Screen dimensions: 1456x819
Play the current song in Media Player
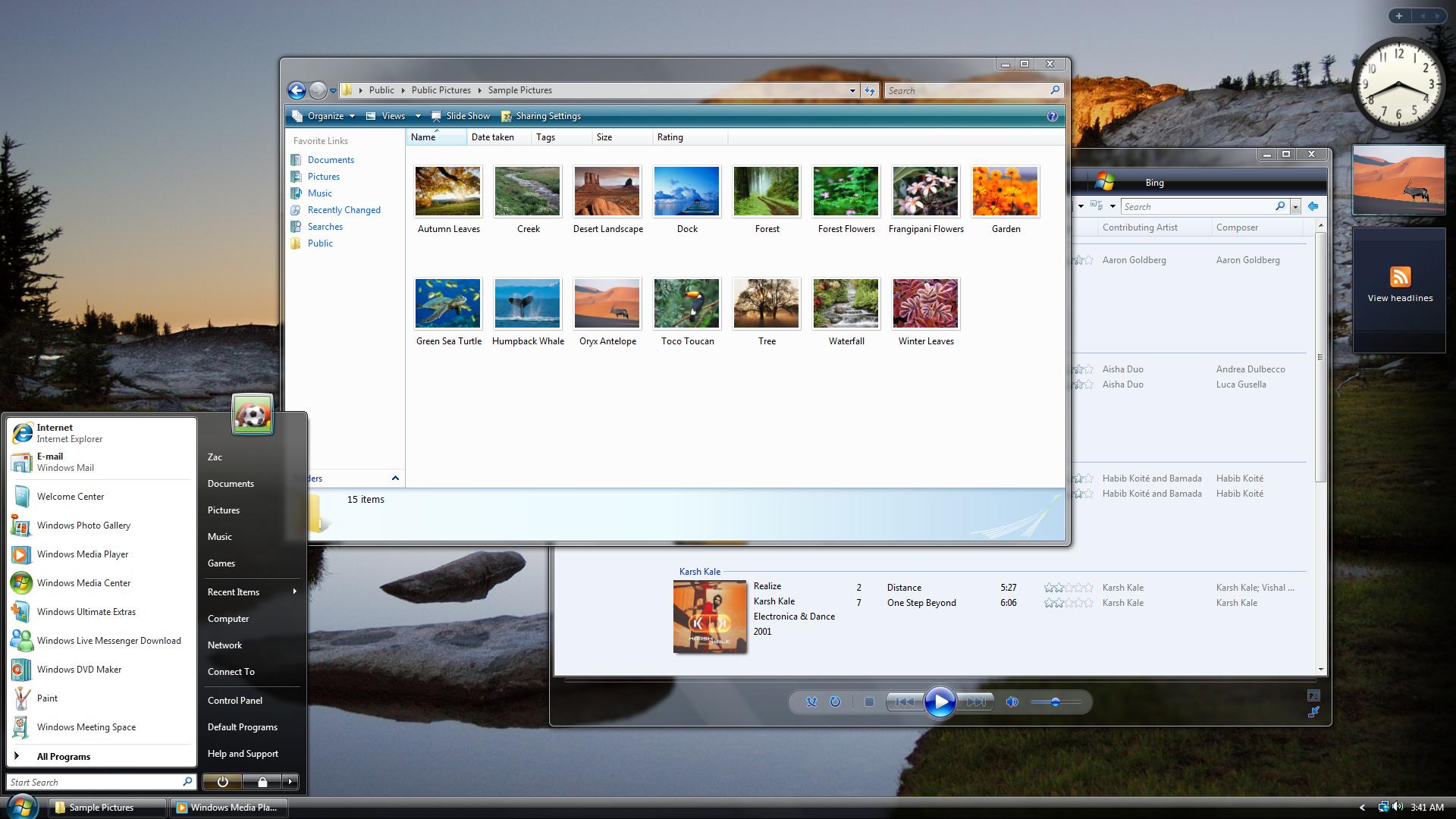(x=940, y=701)
